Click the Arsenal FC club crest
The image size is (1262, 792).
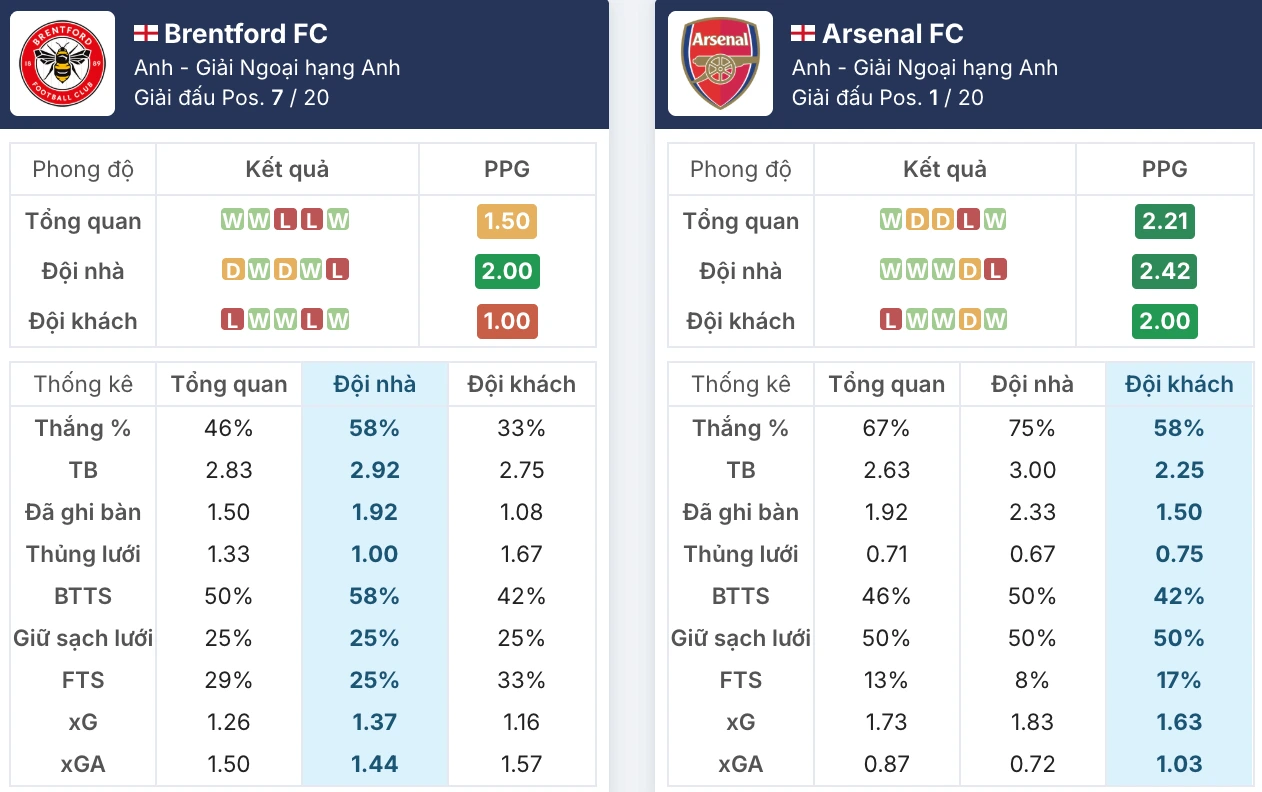coord(719,63)
